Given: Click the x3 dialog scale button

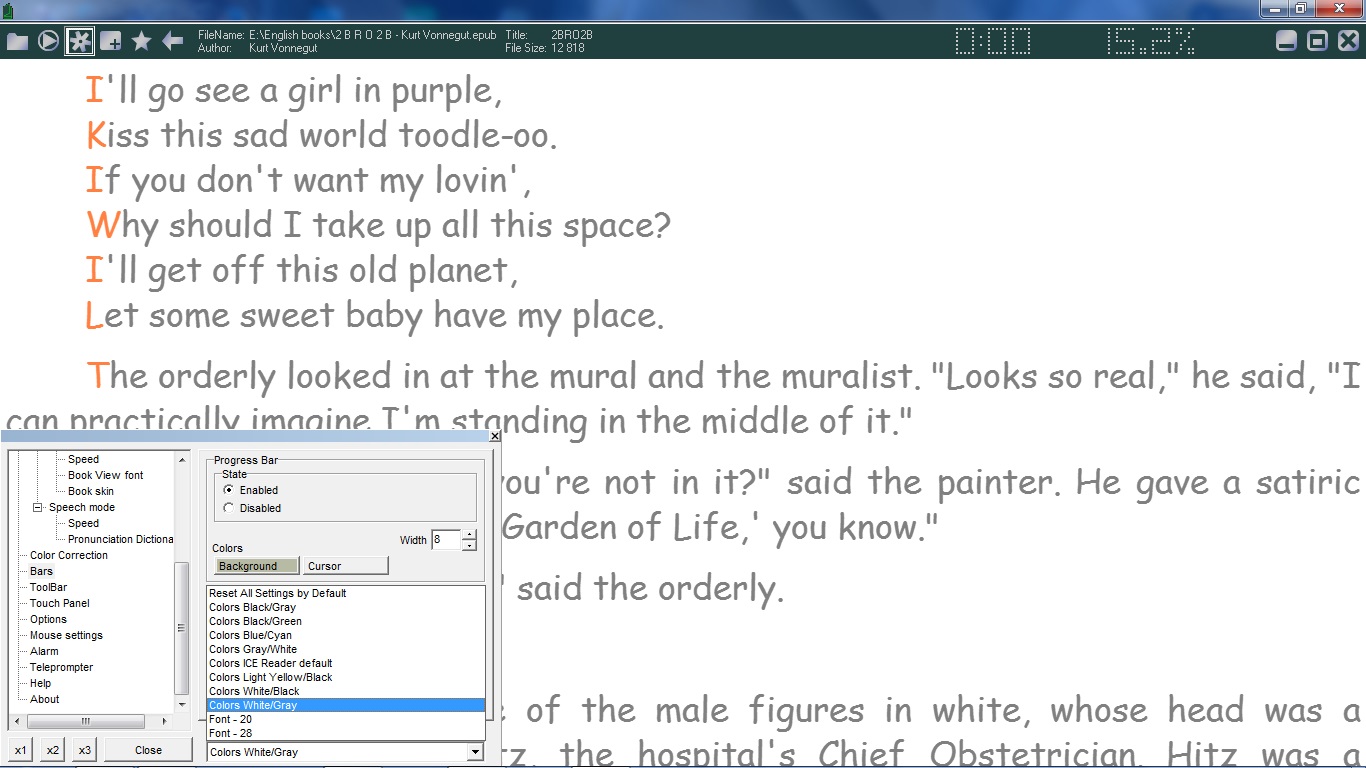Looking at the screenshot, I should coord(85,750).
